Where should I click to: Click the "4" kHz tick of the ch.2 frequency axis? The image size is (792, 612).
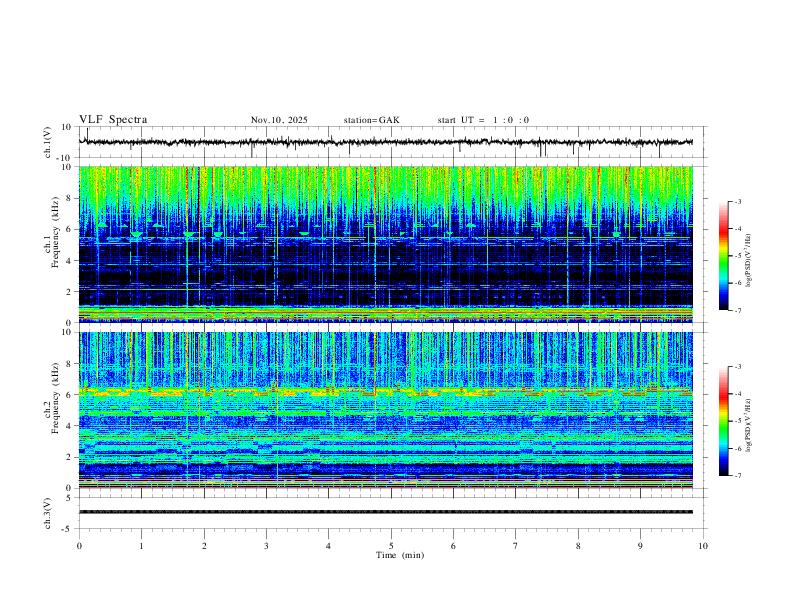pyautogui.click(x=70, y=426)
